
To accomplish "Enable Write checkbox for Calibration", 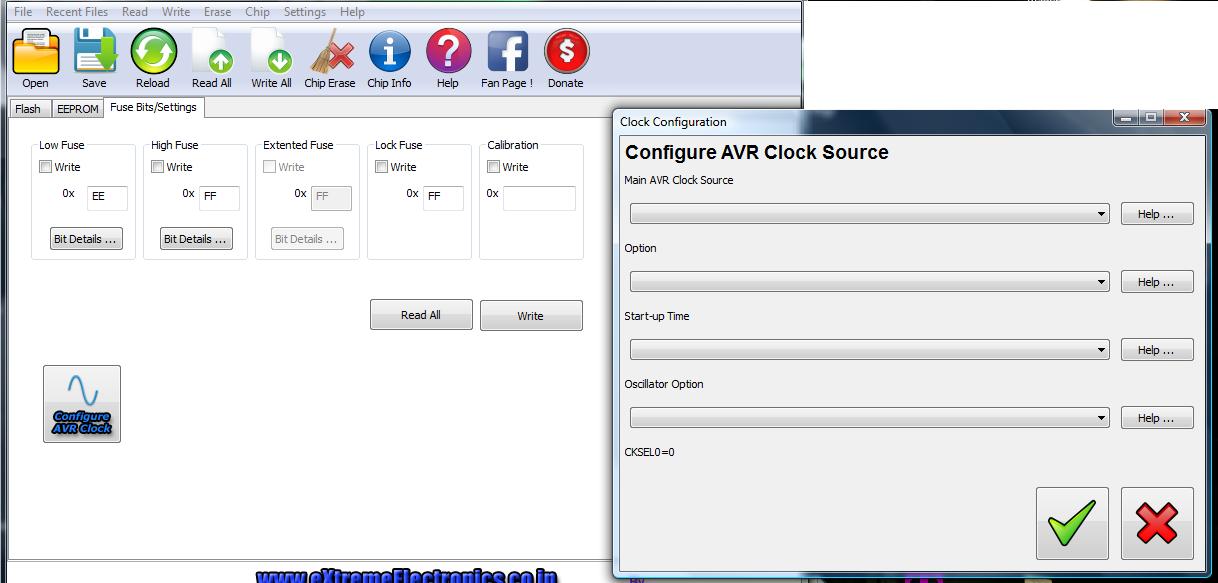I will [494, 167].
